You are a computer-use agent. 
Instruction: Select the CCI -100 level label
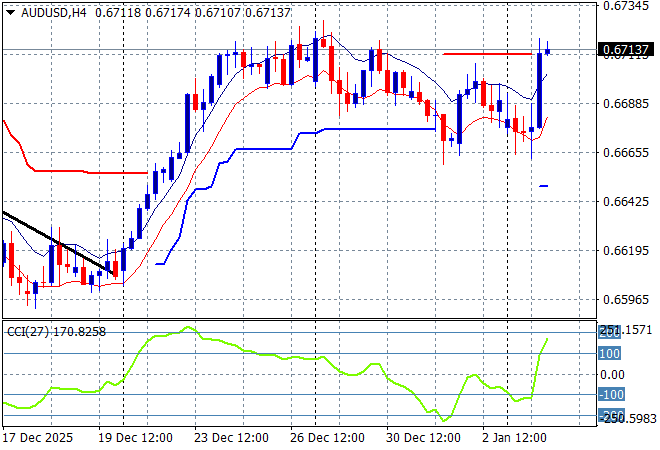pyautogui.click(x=611, y=394)
